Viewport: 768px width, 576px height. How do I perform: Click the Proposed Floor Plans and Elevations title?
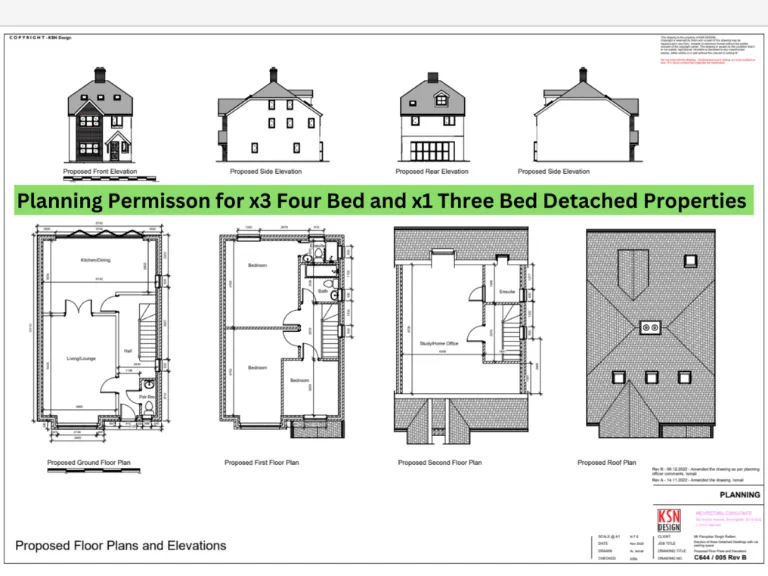121,546
